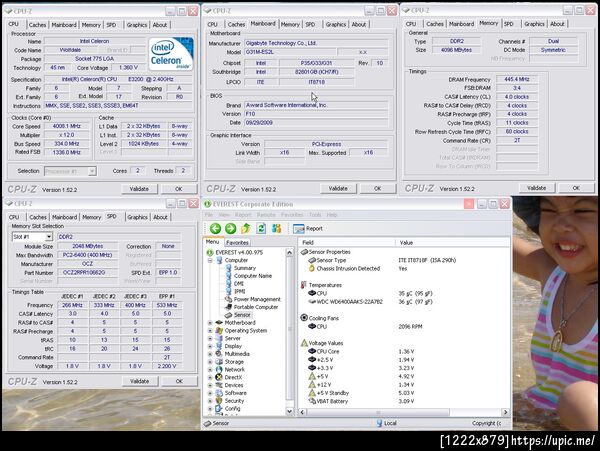Click the Temperatures thermometer icon
This screenshot has height=451, width=600.
click(x=304, y=285)
